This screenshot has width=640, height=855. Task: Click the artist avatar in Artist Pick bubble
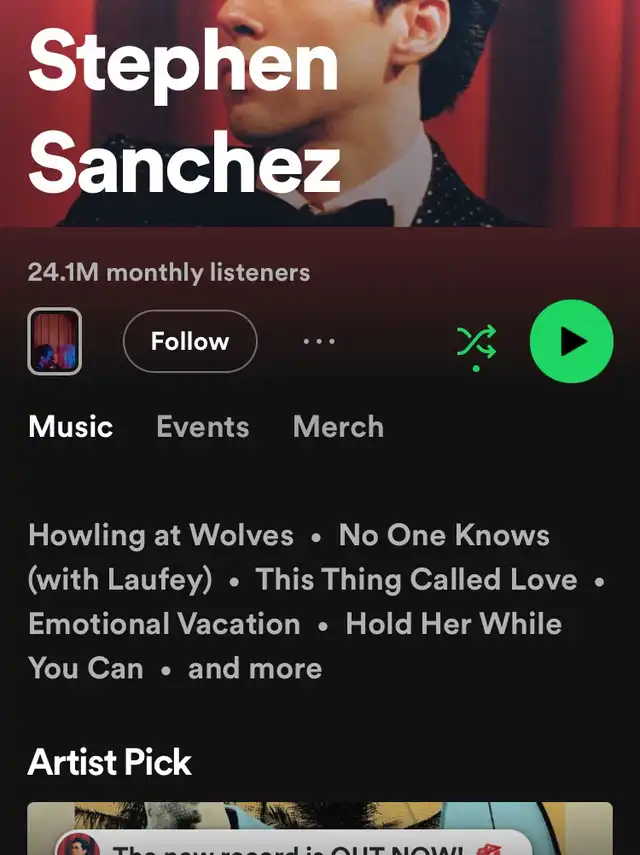(x=79, y=846)
